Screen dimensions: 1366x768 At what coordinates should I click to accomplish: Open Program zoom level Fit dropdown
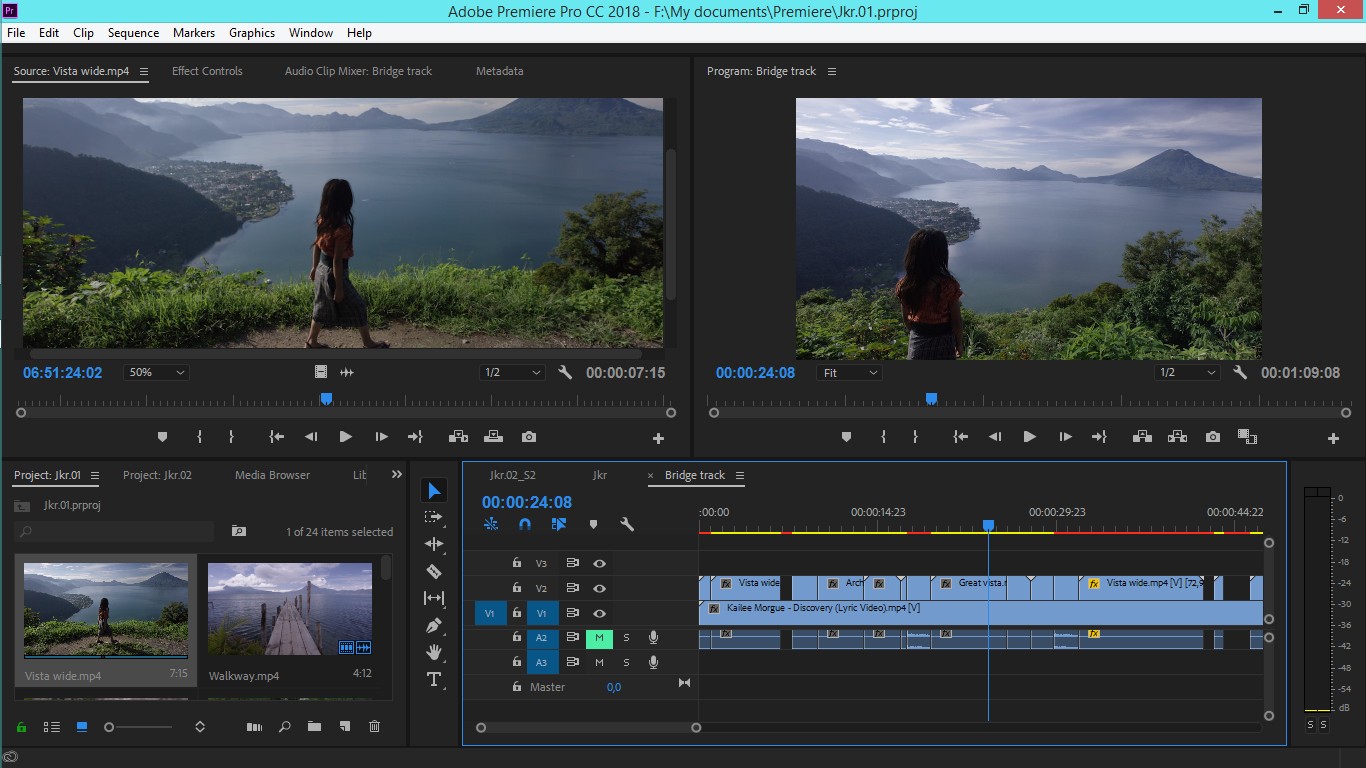(x=849, y=372)
